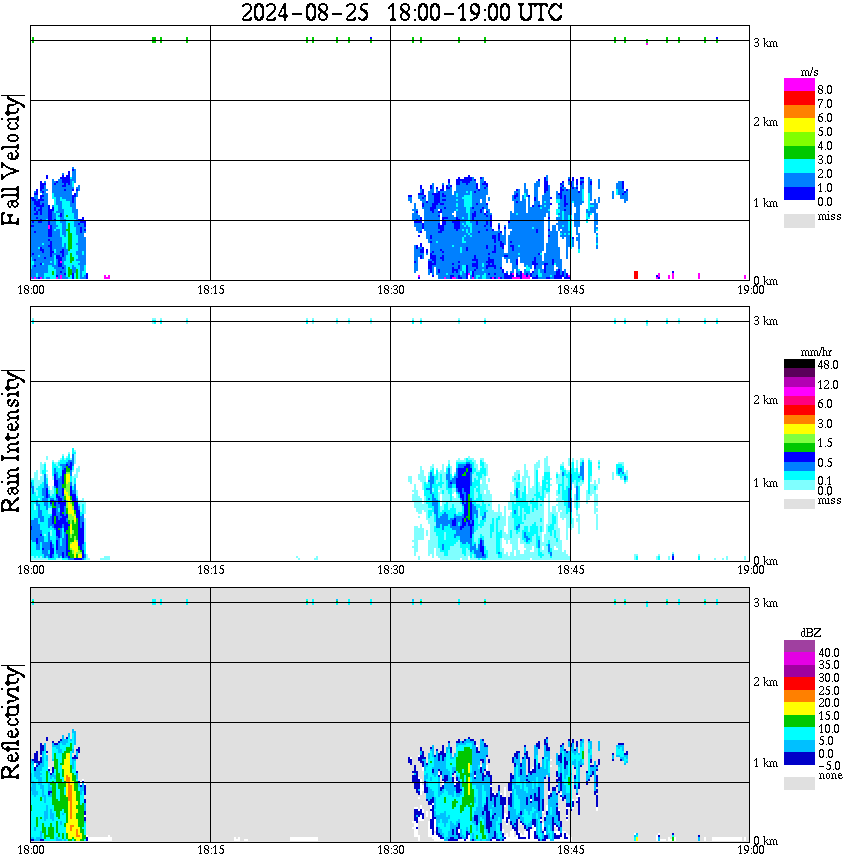
Task: Select magenta swatch in the m/s legend
Action: (x=799, y=85)
